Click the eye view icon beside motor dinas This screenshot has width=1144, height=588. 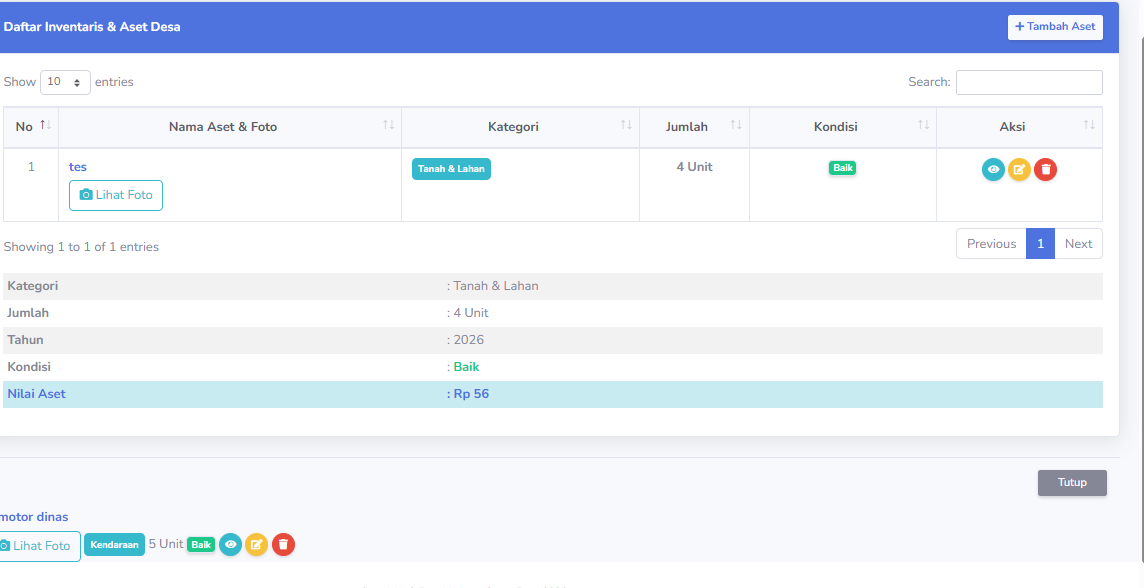point(231,545)
